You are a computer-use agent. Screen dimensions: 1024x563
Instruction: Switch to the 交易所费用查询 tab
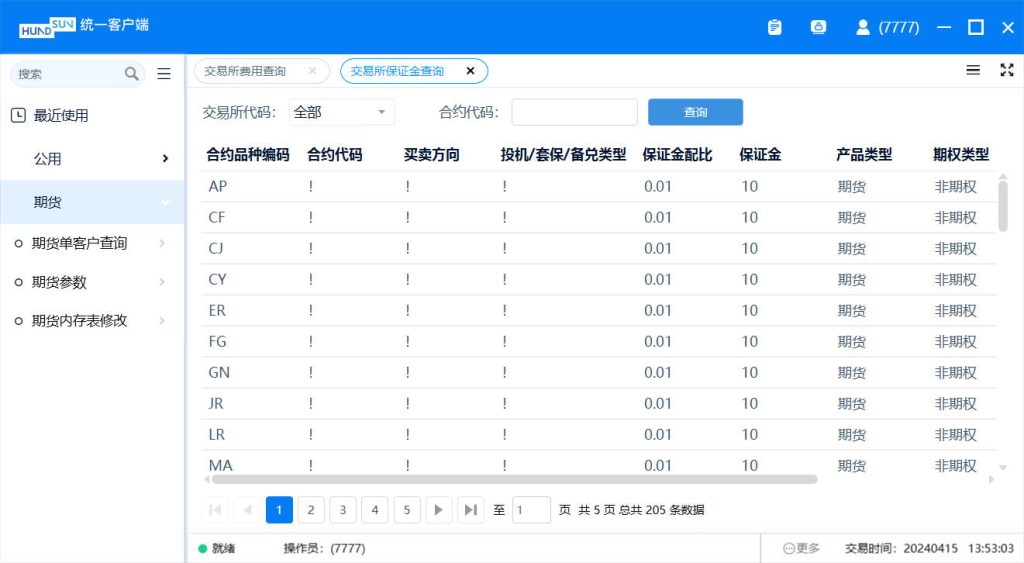coord(246,71)
